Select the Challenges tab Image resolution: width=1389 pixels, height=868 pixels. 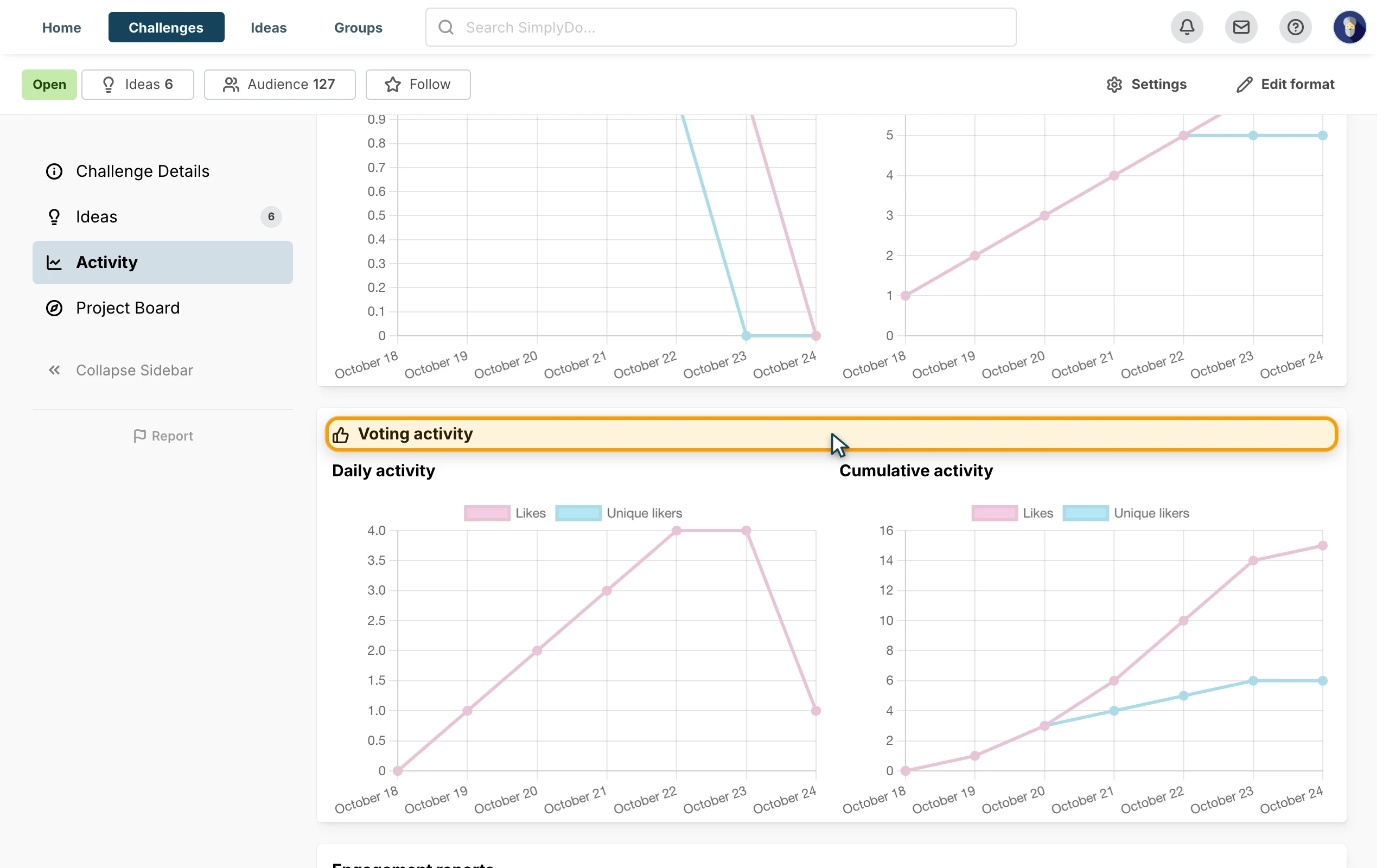(166, 27)
